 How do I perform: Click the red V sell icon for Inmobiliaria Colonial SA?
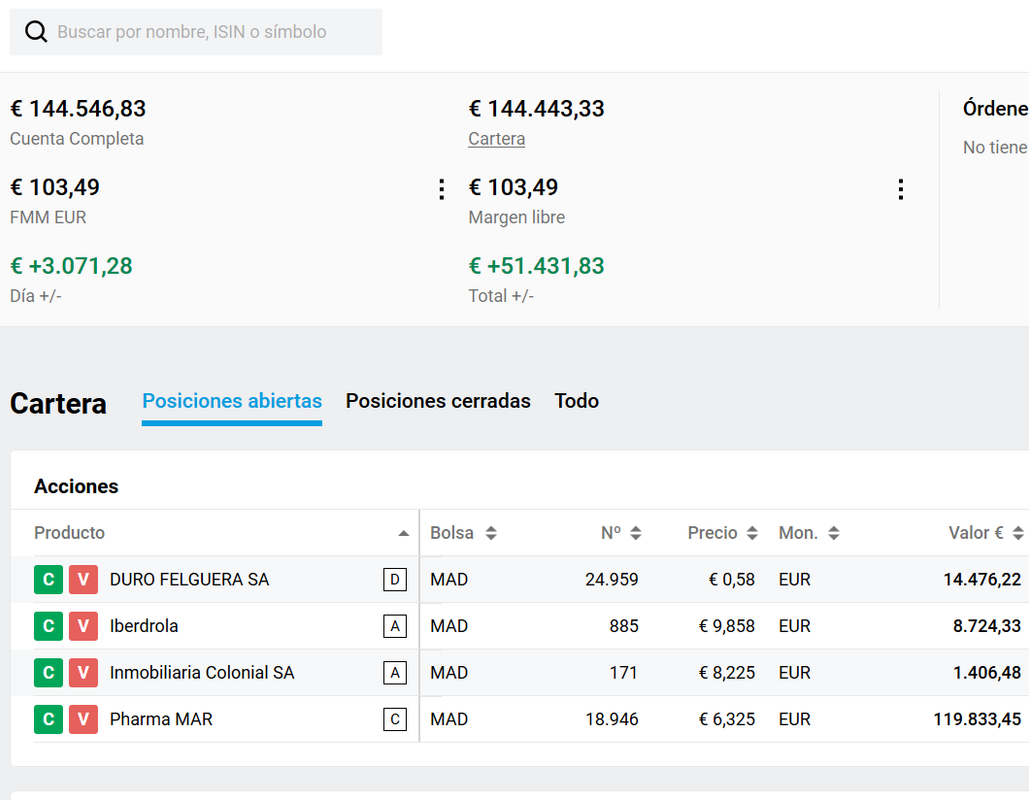pyautogui.click(x=83, y=673)
